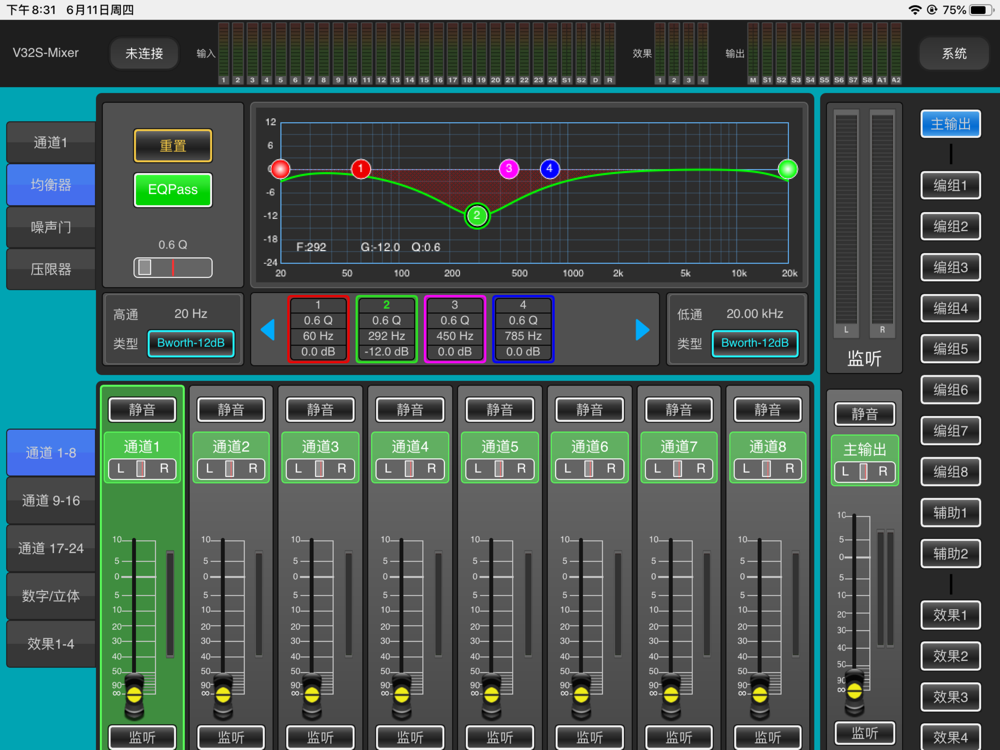Viewport: 1000px width, 750px height.
Task: Select blue EQ band 4 node
Action: click(x=549, y=169)
